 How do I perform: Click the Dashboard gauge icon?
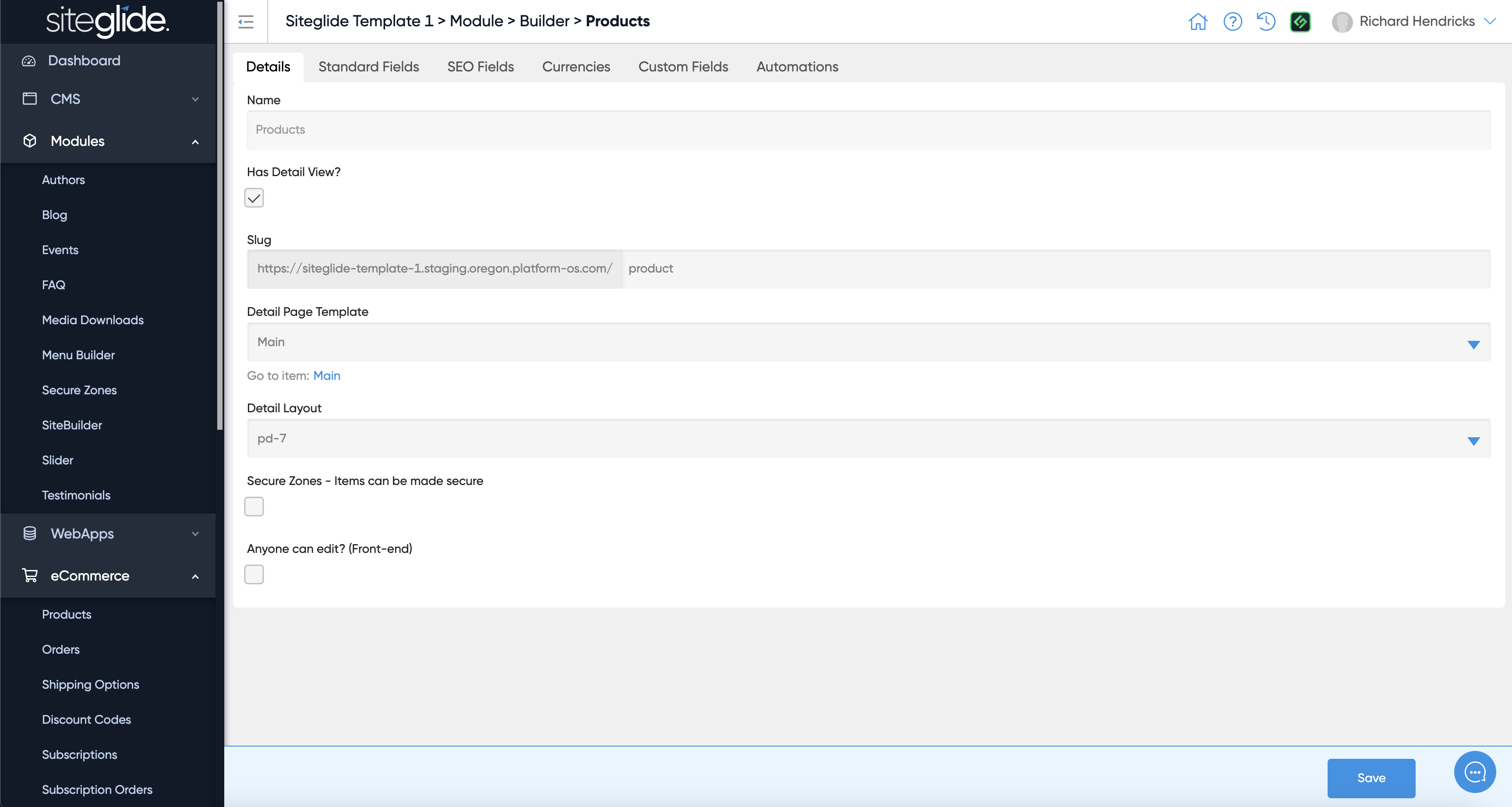[29, 60]
